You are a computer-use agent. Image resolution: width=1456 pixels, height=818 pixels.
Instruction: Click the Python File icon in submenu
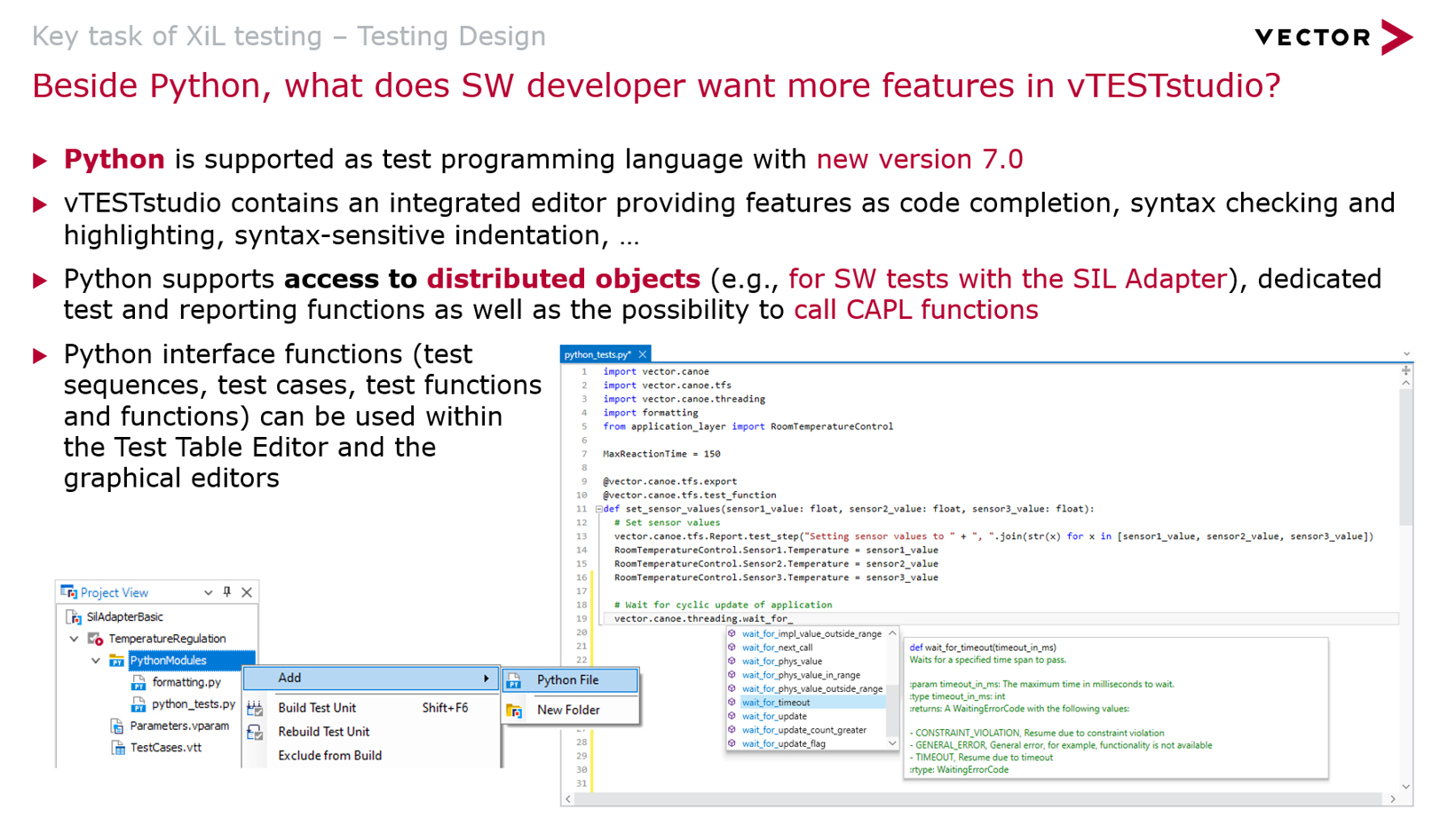(x=514, y=681)
